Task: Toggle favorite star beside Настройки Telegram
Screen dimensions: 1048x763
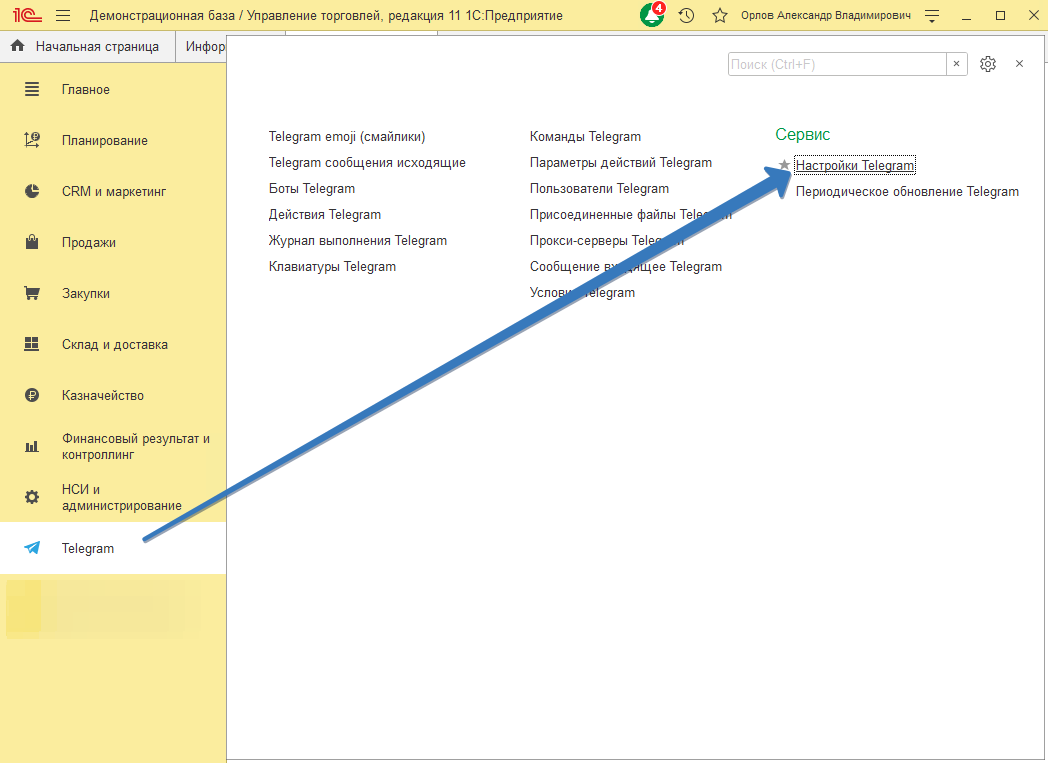Action: click(784, 166)
